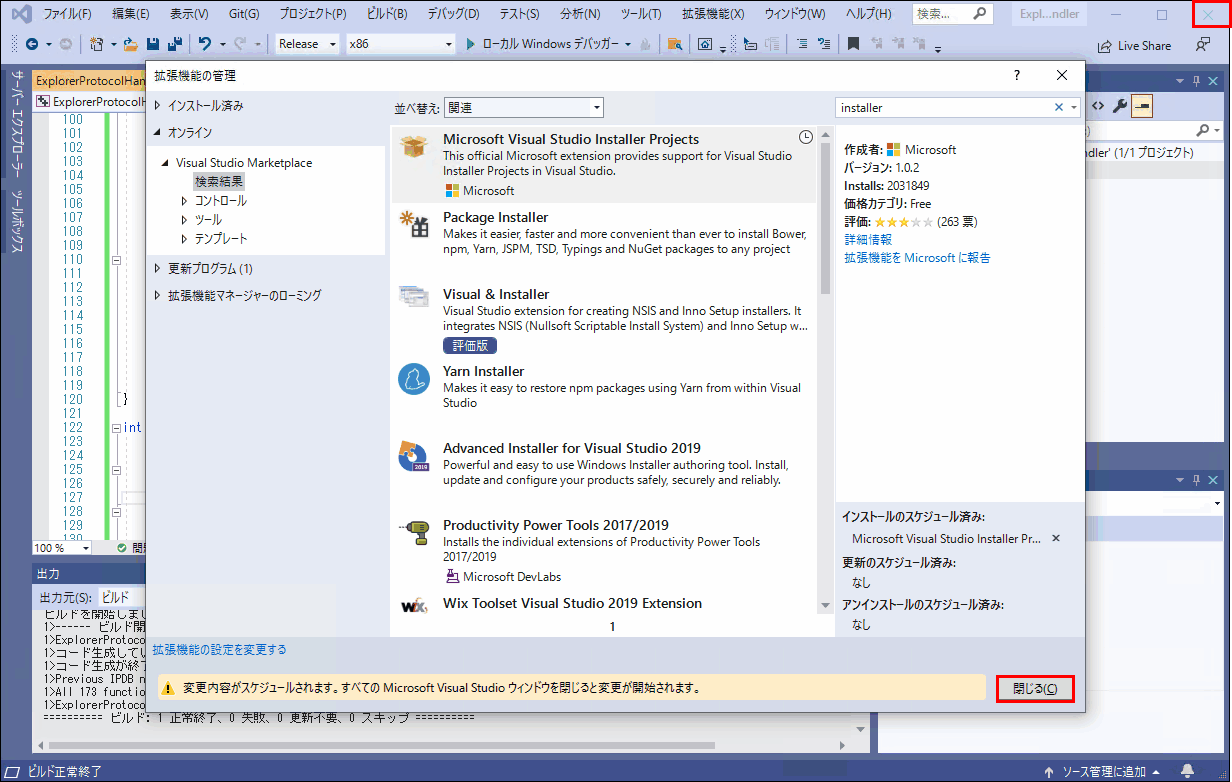This screenshot has height=782, width=1232.
Task: Click the Yarn Installer extension icon
Action: pyautogui.click(x=414, y=379)
